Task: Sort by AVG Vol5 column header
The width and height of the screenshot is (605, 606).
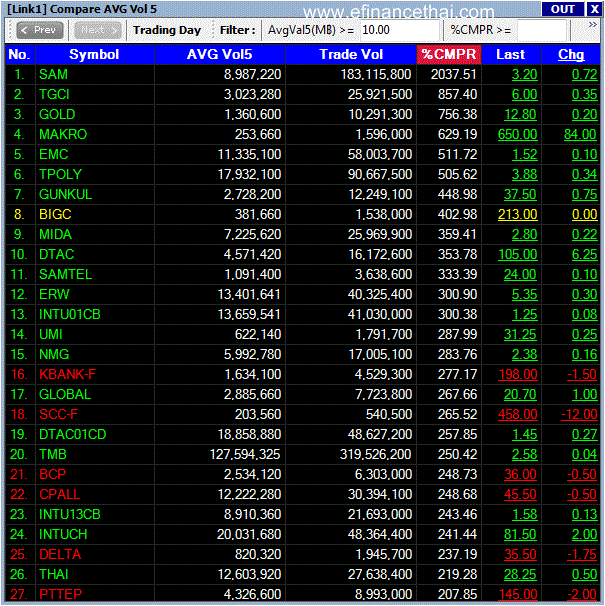Action: (220, 54)
